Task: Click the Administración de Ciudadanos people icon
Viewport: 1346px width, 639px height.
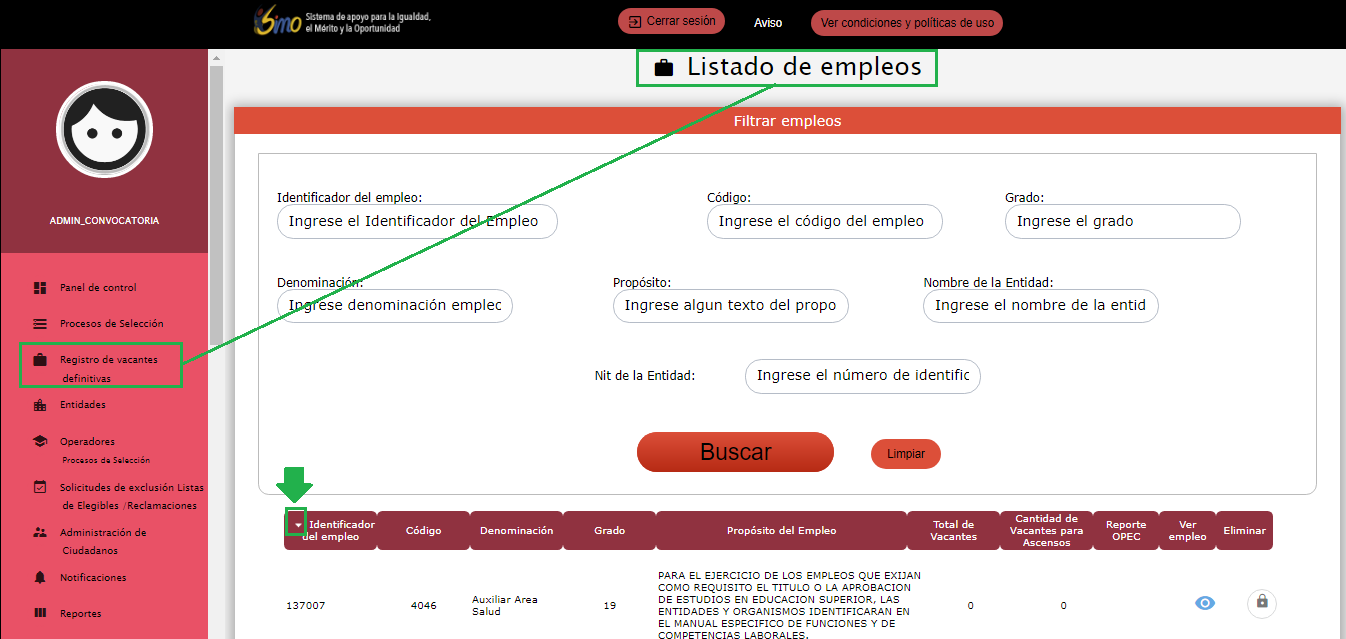Action: click(40, 533)
